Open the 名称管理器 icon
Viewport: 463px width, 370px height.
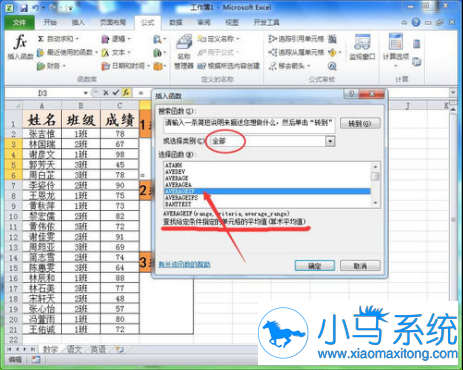pyautogui.click(x=184, y=52)
